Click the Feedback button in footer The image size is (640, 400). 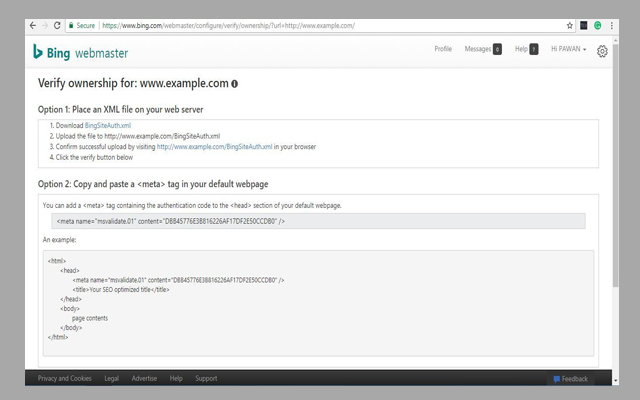(570, 379)
